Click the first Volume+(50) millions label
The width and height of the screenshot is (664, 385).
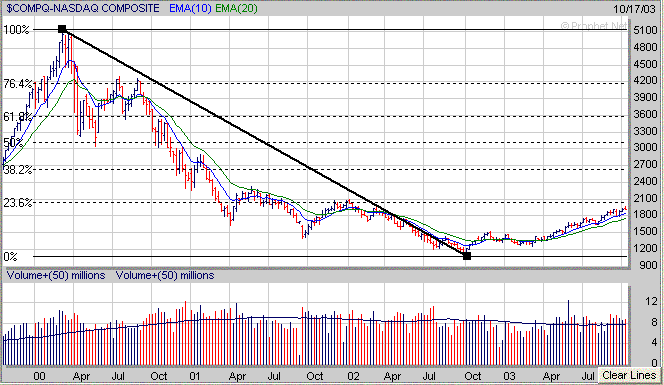(56, 275)
